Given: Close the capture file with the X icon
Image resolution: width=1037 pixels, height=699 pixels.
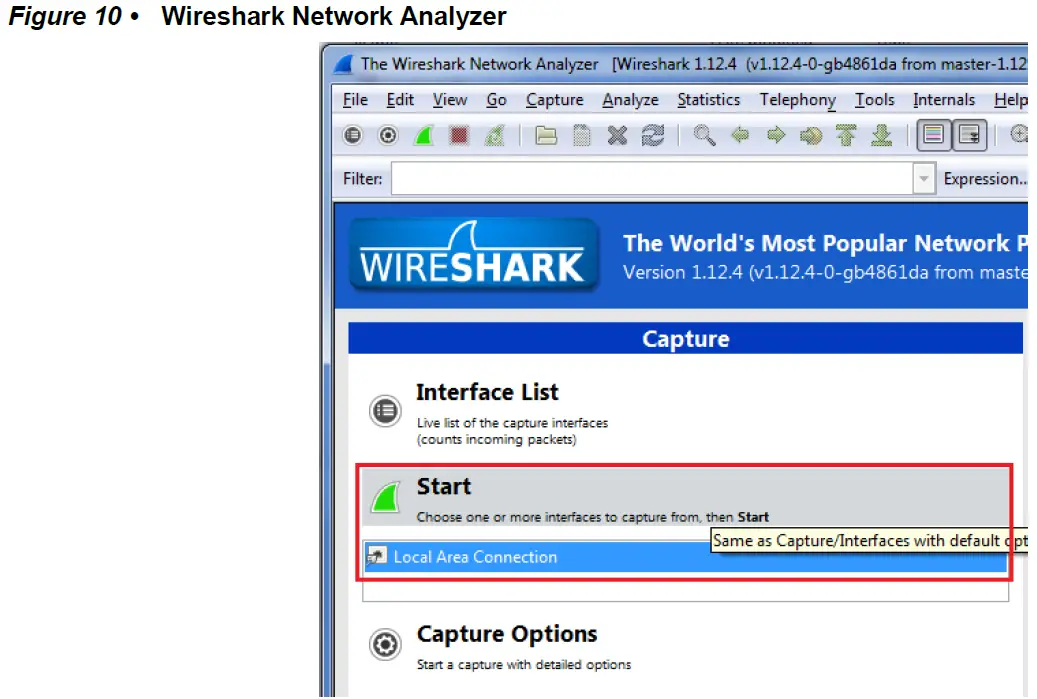Looking at the screenshot, I should (617, 136).
